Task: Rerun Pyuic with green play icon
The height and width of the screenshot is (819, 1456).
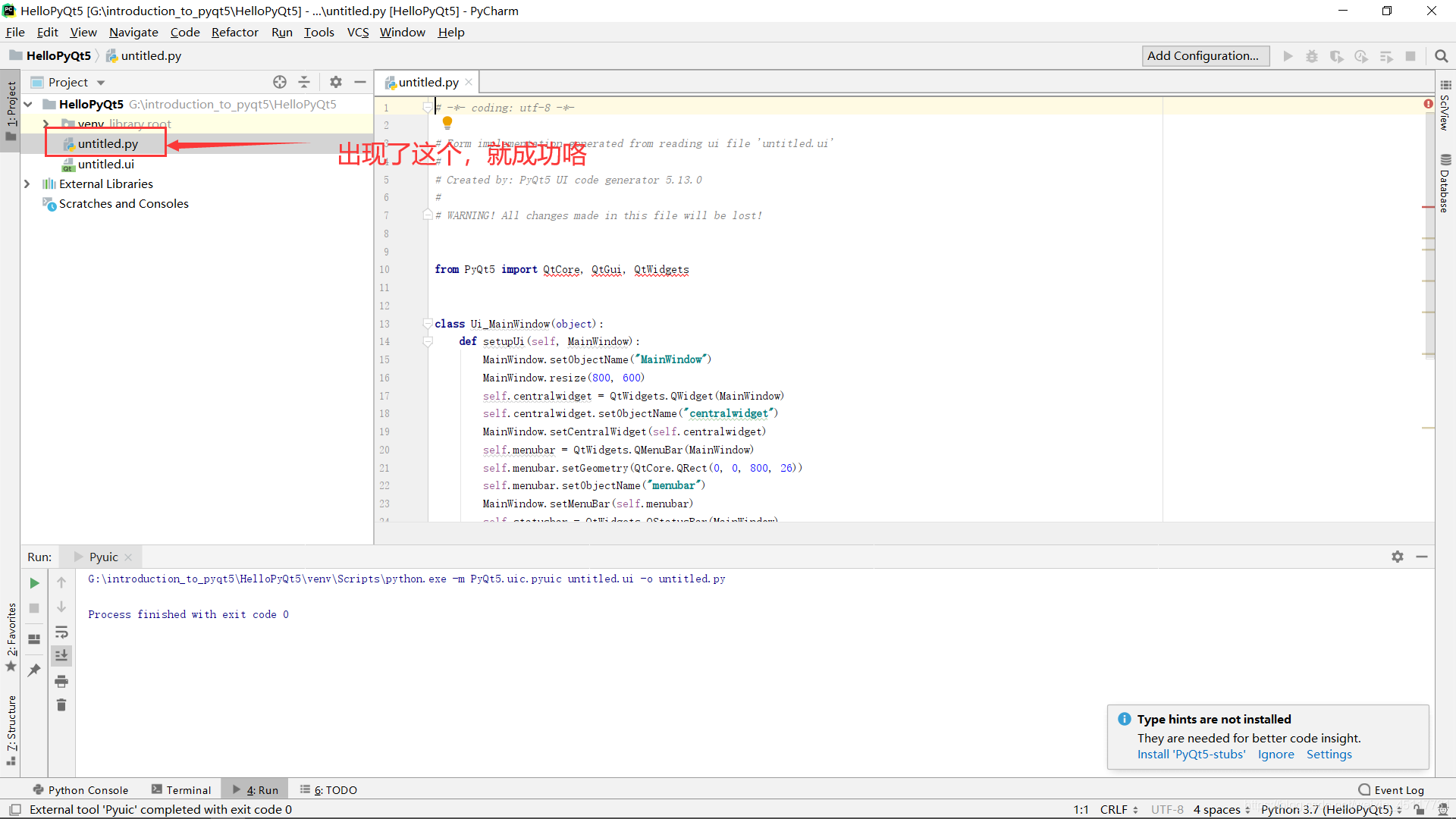Action: click(x=34, y=583)
